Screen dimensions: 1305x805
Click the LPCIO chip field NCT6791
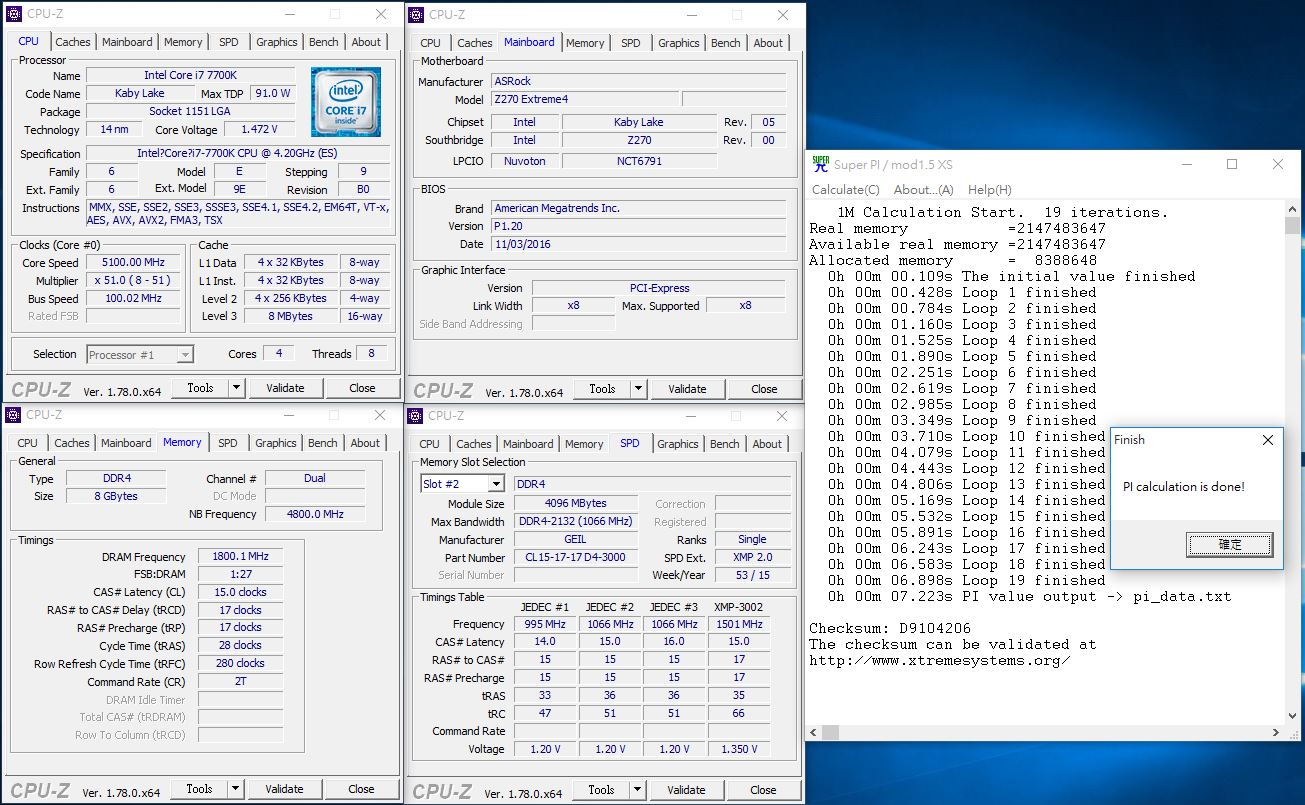click(x=639, y=161)
